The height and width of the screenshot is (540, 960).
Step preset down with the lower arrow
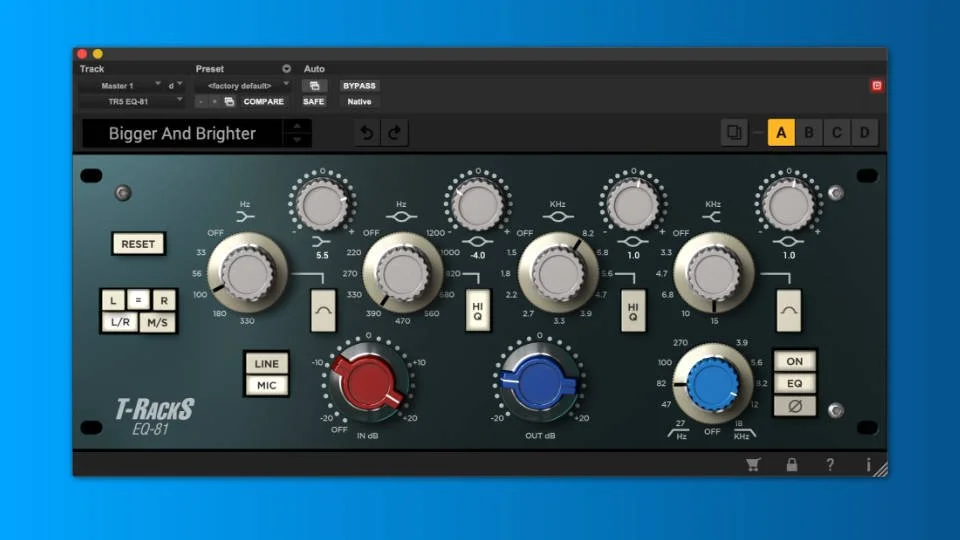(297, 140)
